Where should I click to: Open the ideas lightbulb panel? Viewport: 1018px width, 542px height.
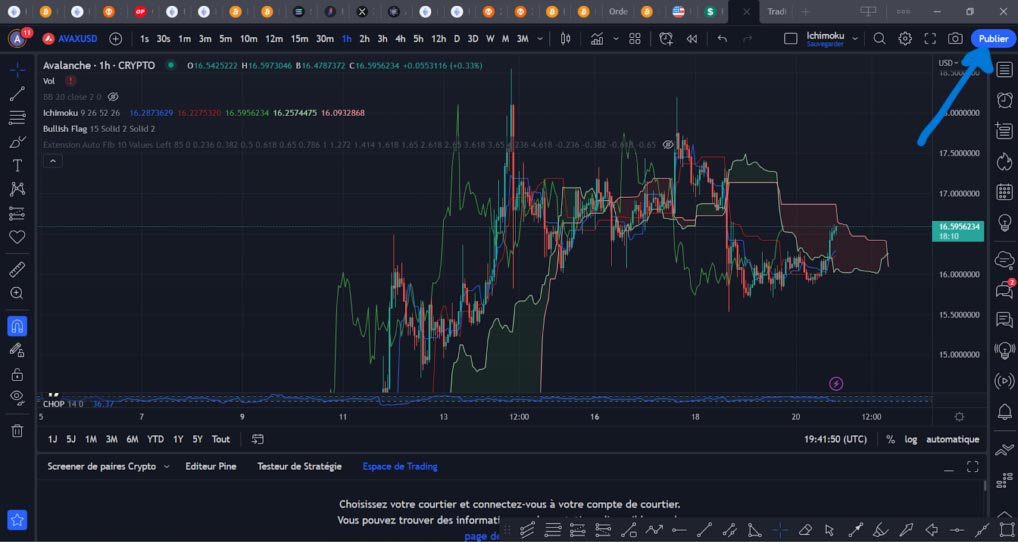point(1004,222)
